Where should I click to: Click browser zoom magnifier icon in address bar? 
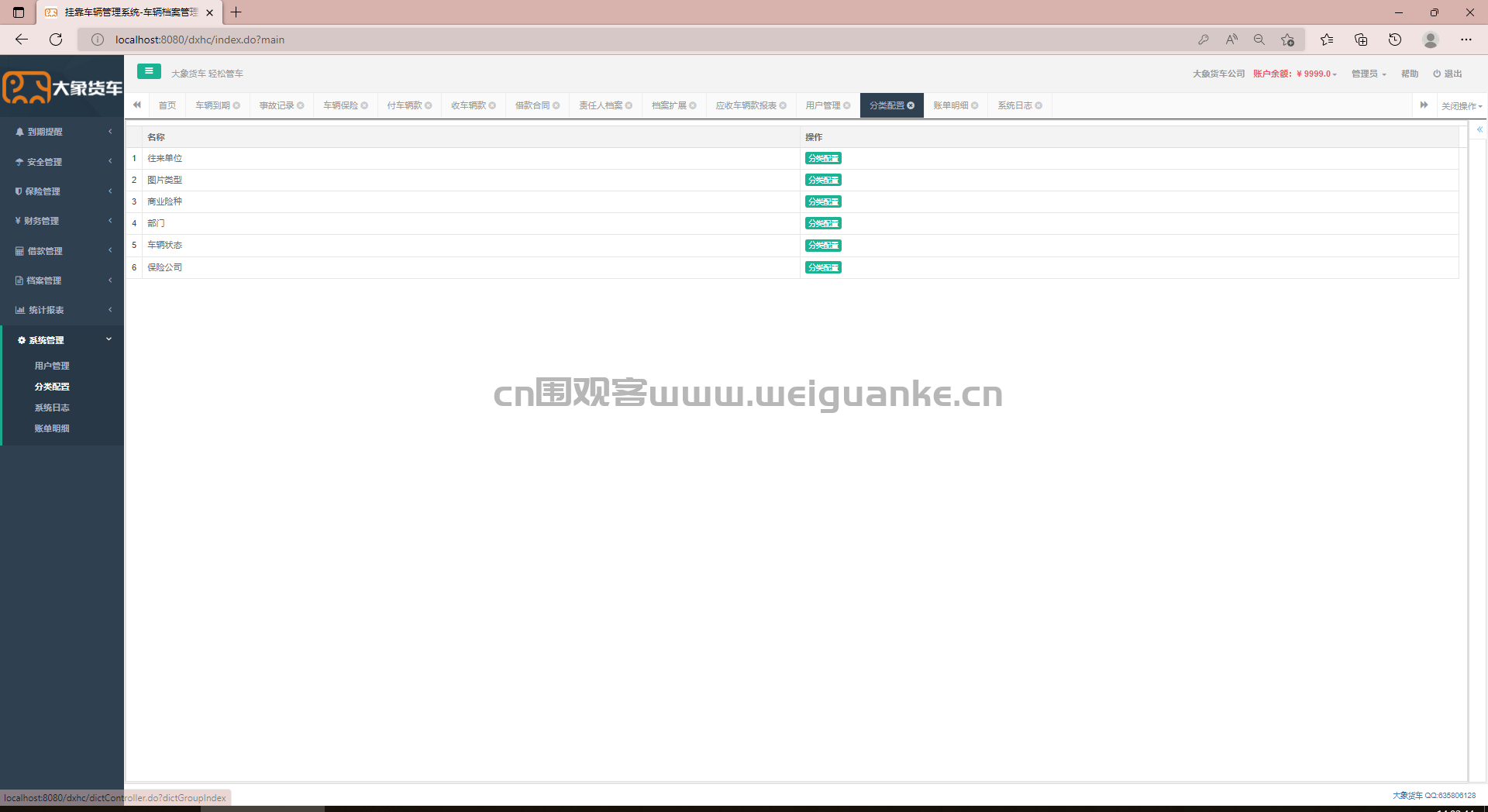coord(1259,40)
